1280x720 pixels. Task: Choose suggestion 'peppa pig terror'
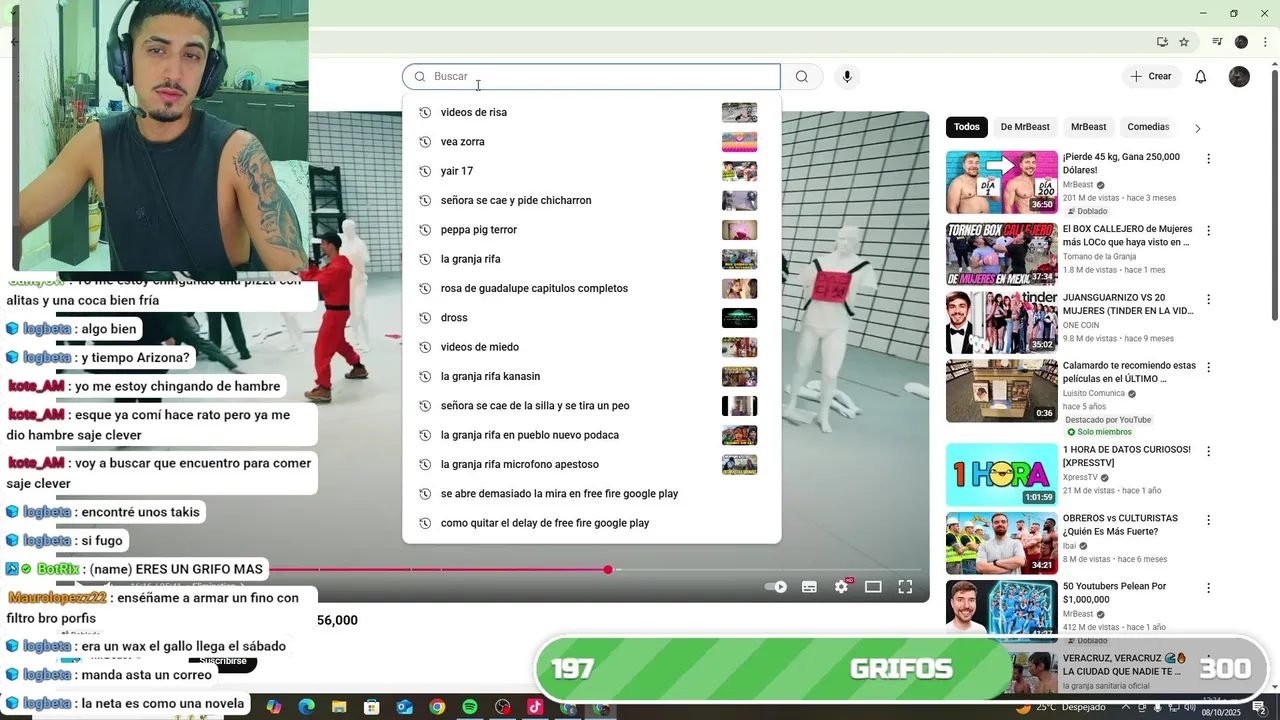[x=592, y=230]
